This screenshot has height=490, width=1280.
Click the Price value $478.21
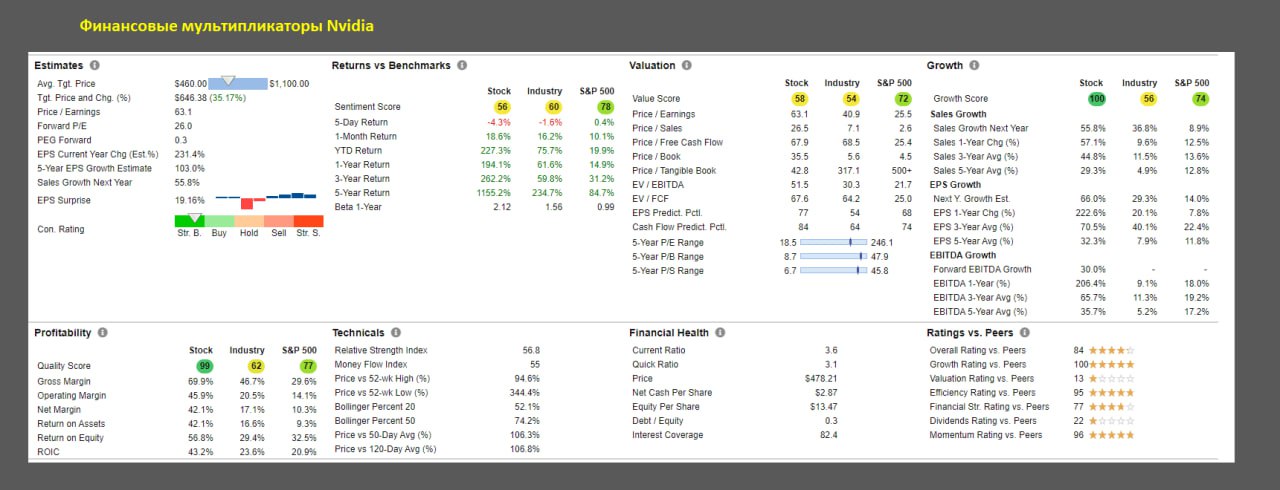pyautogui.click(x=821, y=379)
